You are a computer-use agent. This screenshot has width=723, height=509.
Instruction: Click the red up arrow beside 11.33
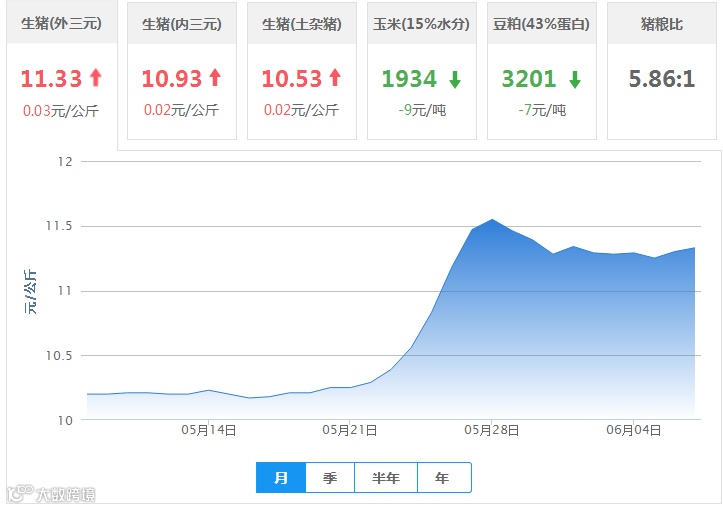pos(95,77)
